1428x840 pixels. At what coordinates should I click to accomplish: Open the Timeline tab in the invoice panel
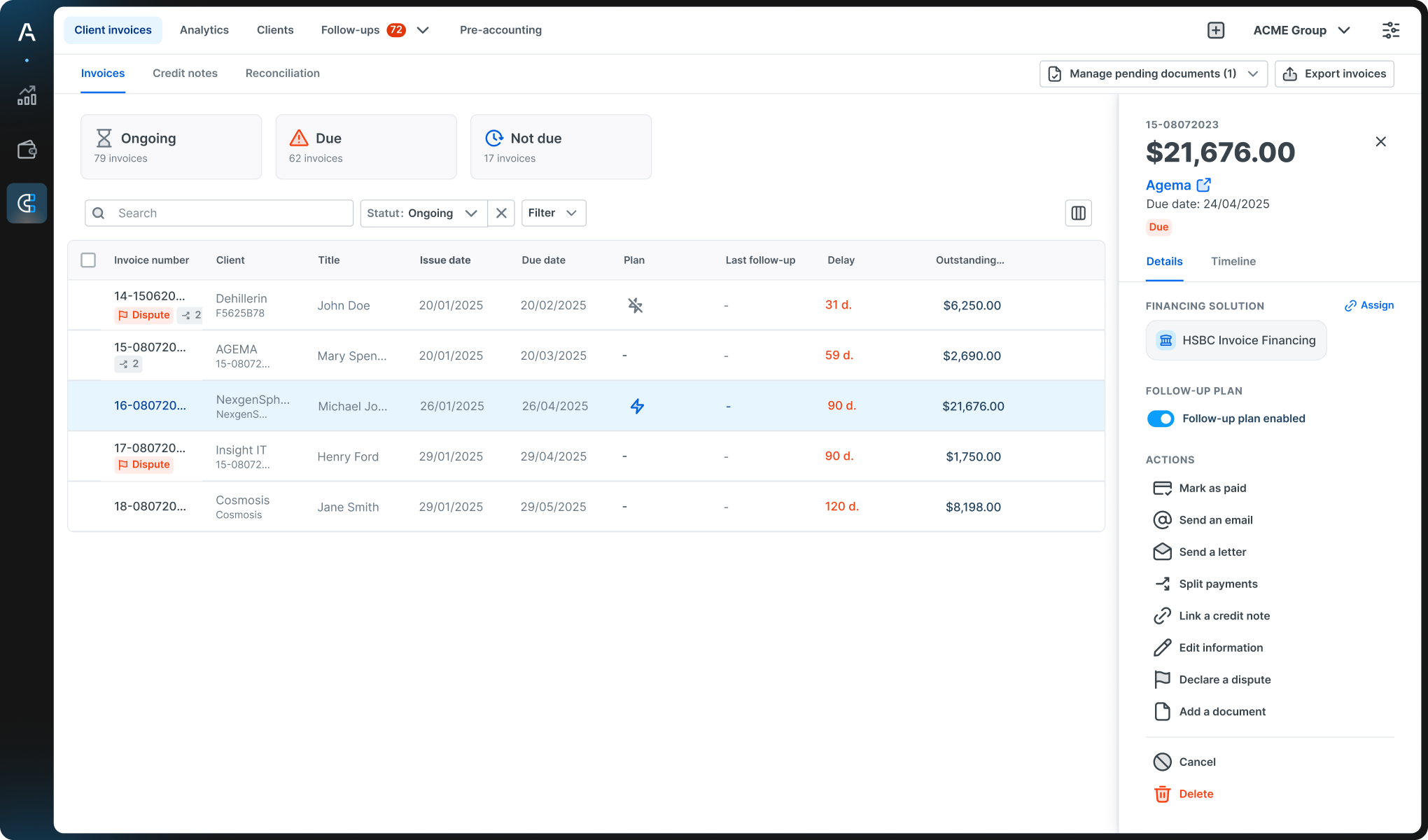(1233, 261)
